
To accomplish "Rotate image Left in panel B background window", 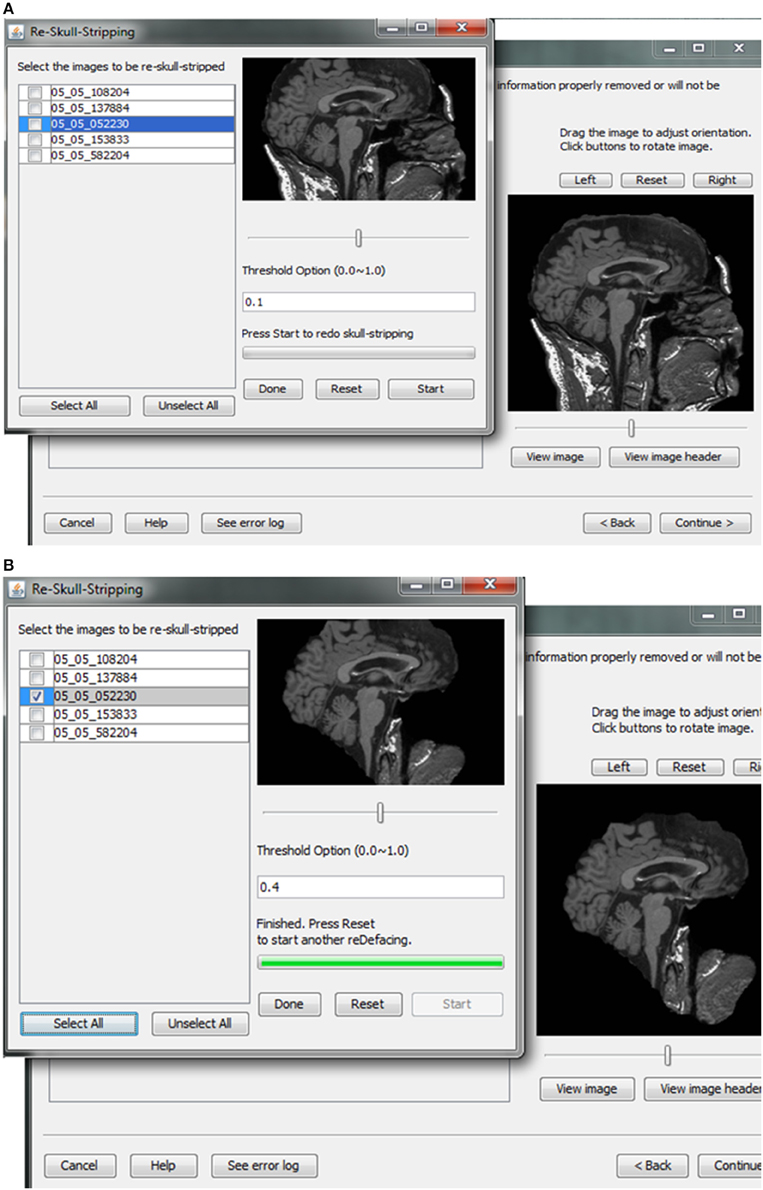I will point(620,767).
